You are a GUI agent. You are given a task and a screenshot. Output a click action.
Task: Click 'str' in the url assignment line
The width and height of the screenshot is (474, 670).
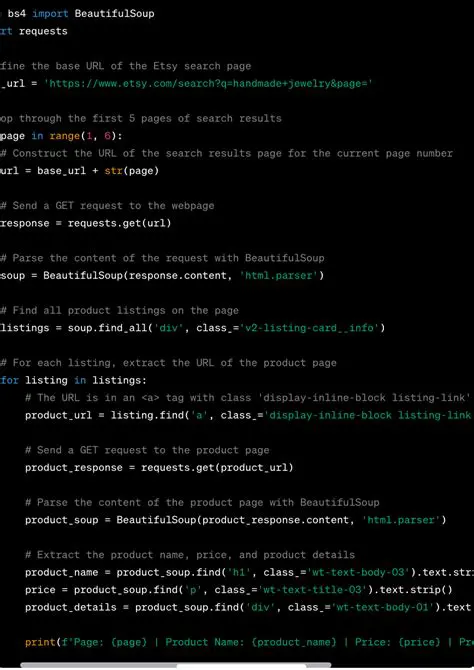pos(113,171)
